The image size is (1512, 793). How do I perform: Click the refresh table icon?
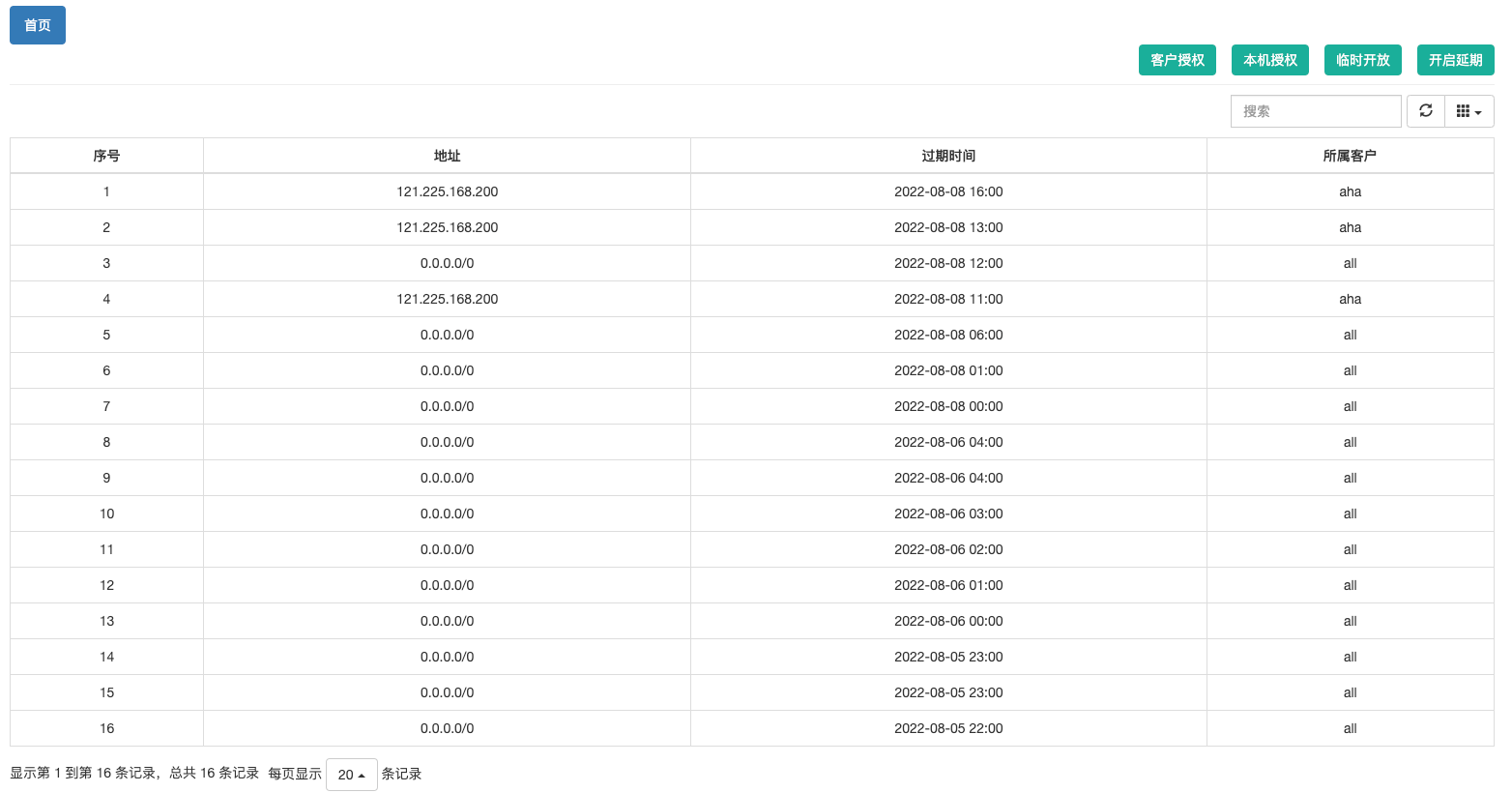pyautogui.click(x=1425, y=111)
